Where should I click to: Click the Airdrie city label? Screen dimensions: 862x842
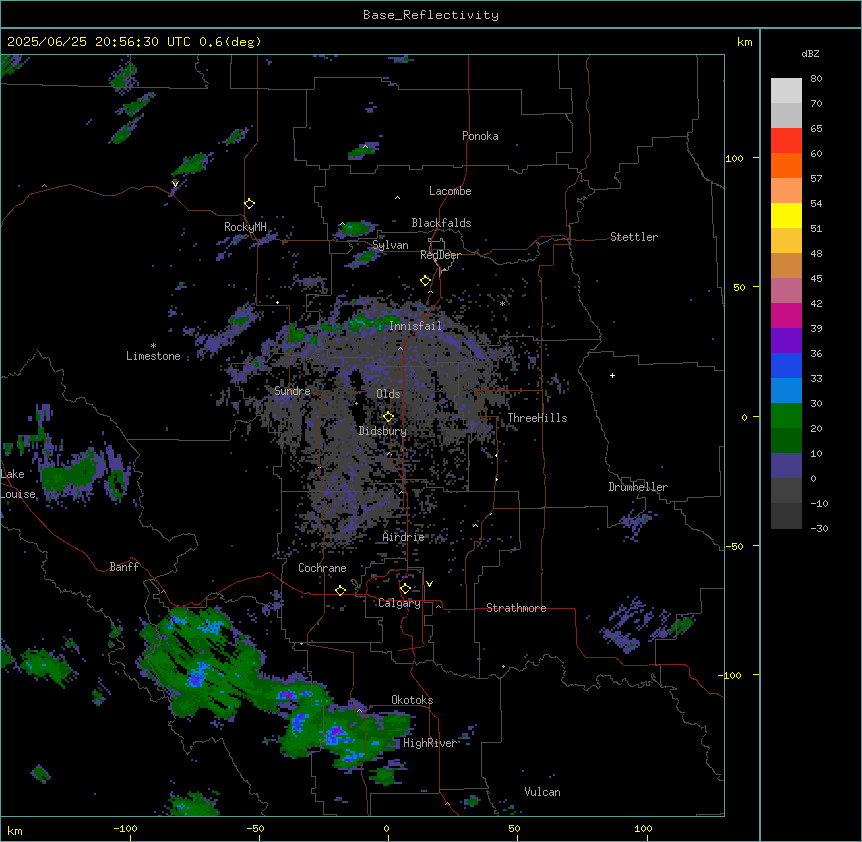pyautogui.click(x=403, y=537)
